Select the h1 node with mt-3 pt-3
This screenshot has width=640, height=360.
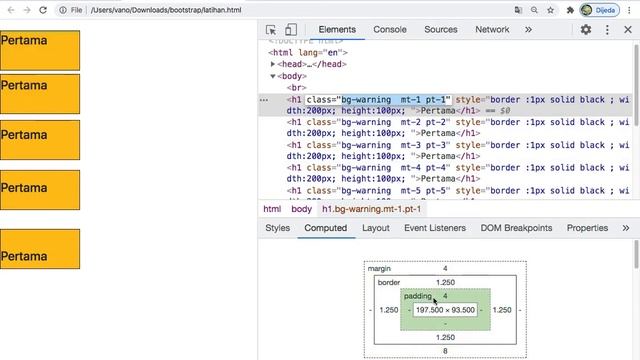tap(457, 150)
